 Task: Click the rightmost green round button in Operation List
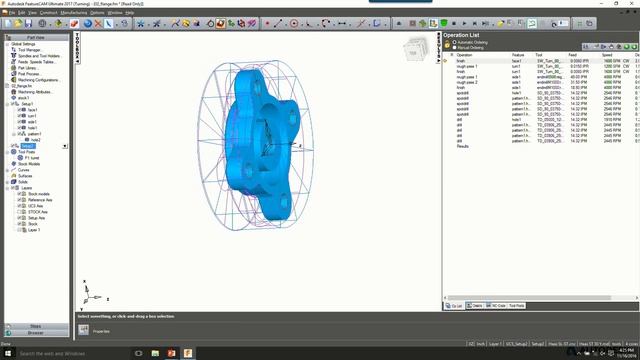pos(634,47)
